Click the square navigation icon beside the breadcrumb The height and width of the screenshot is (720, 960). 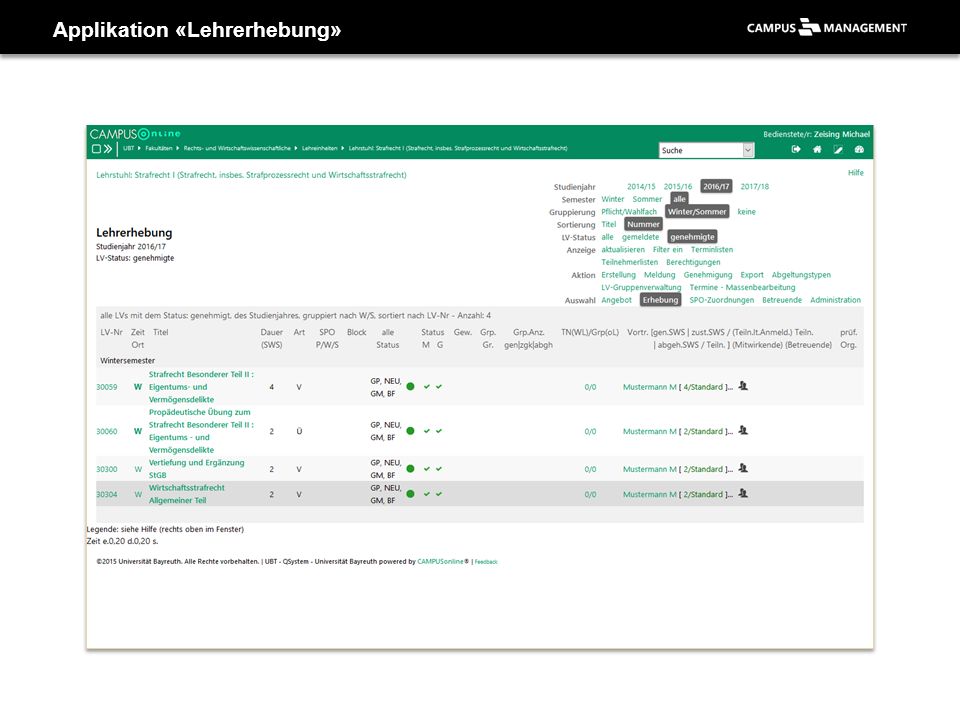click(96, 149)
